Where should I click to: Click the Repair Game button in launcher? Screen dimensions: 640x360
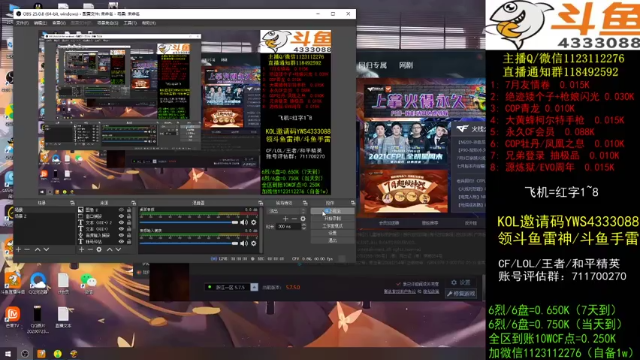pyautogui.click(x=461, y=293)
